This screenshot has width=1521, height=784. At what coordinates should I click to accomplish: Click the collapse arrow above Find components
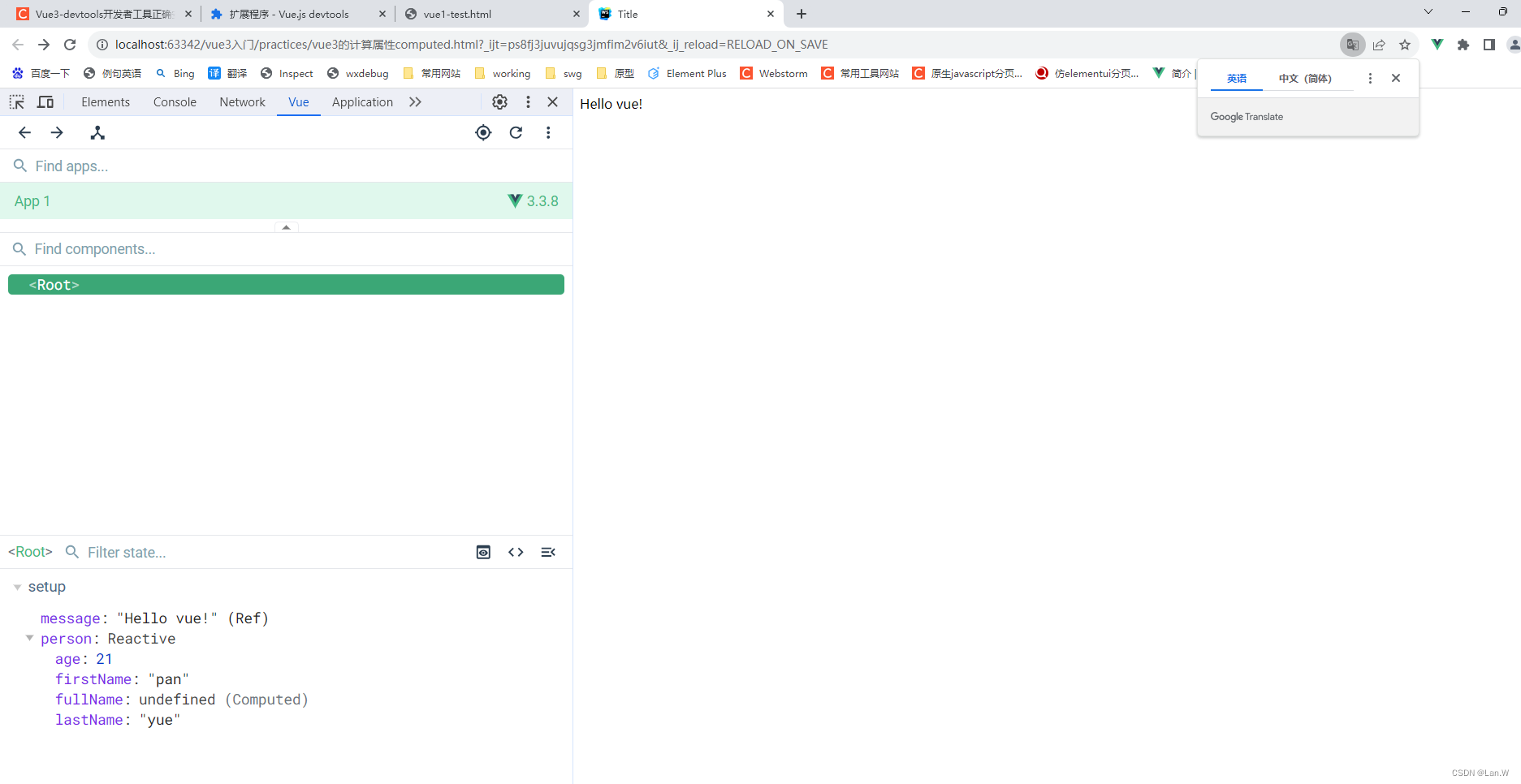(286, 227)
